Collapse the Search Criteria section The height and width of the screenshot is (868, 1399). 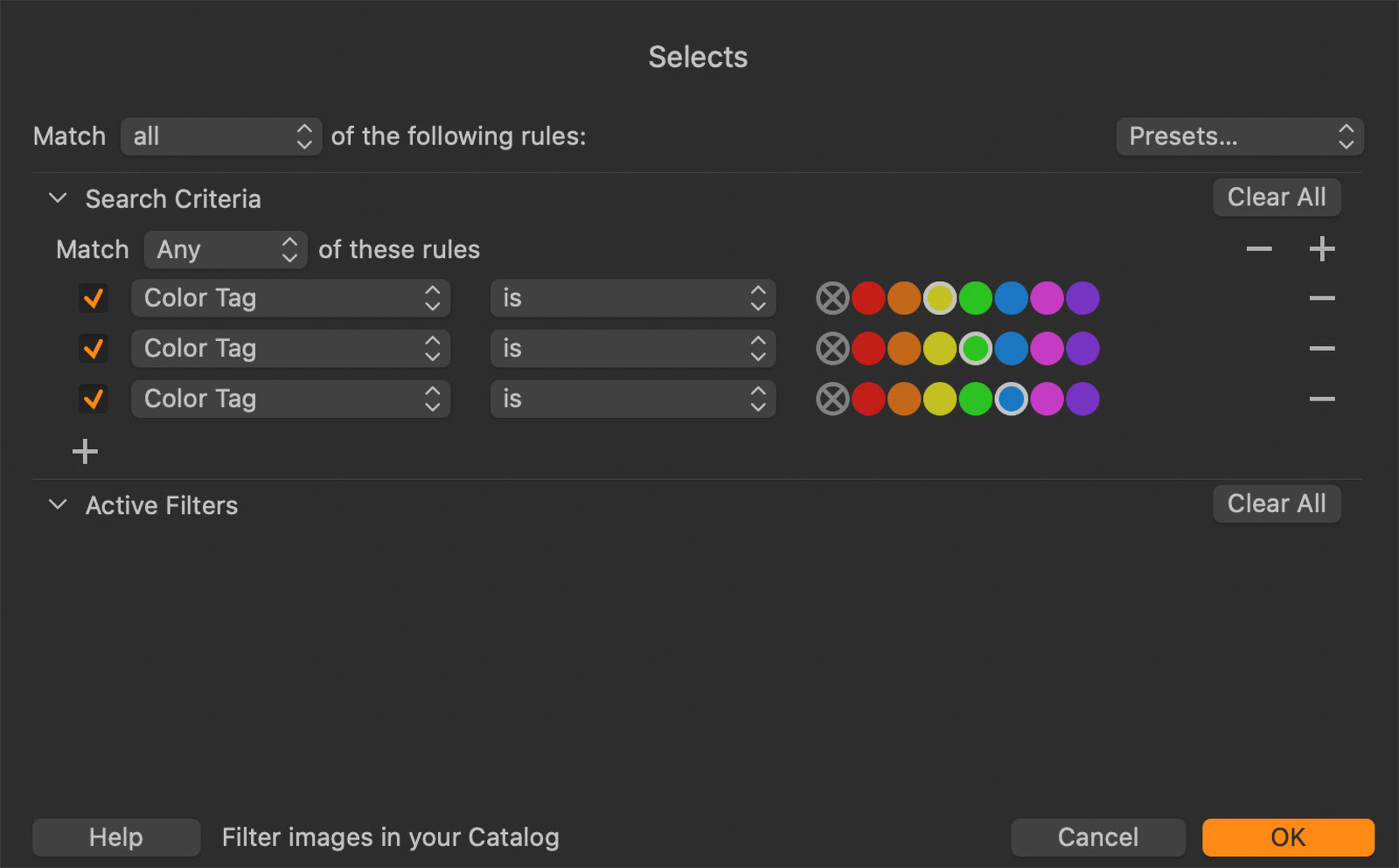[58, 198]
